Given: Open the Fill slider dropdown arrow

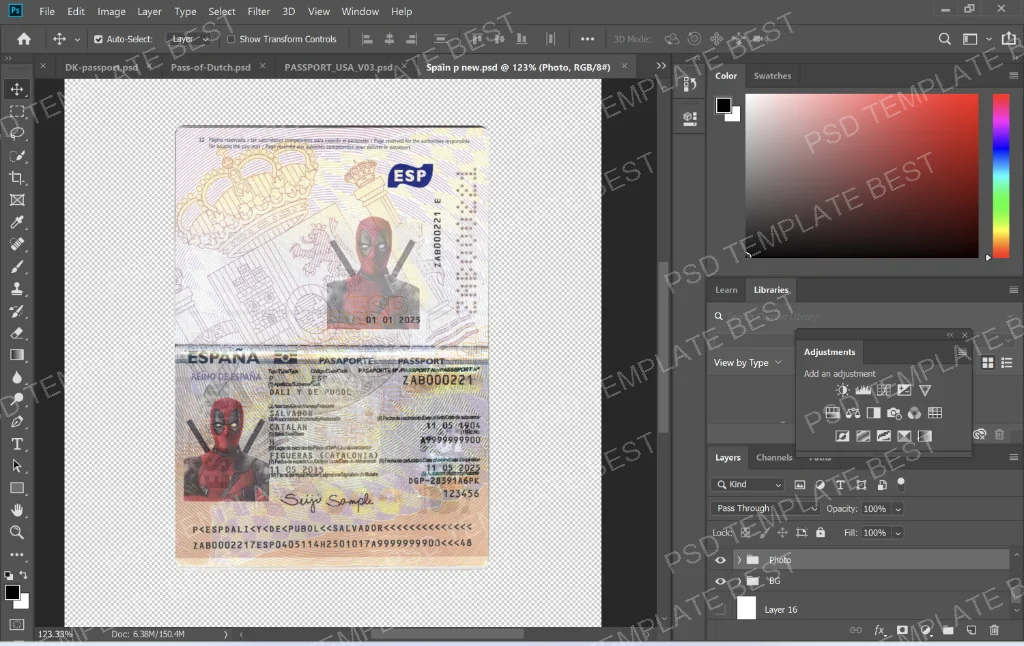Looking at the screenshot, I should pos(898,533).
